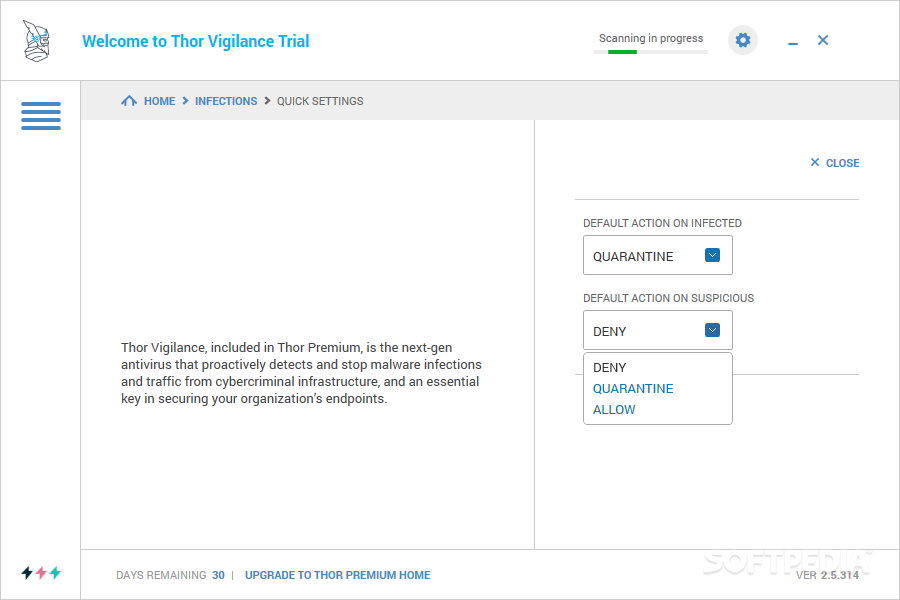Screen dimensions: 900x600
Task: Click the Thor Vigilance description paragraph
Action: pos(301,373)
